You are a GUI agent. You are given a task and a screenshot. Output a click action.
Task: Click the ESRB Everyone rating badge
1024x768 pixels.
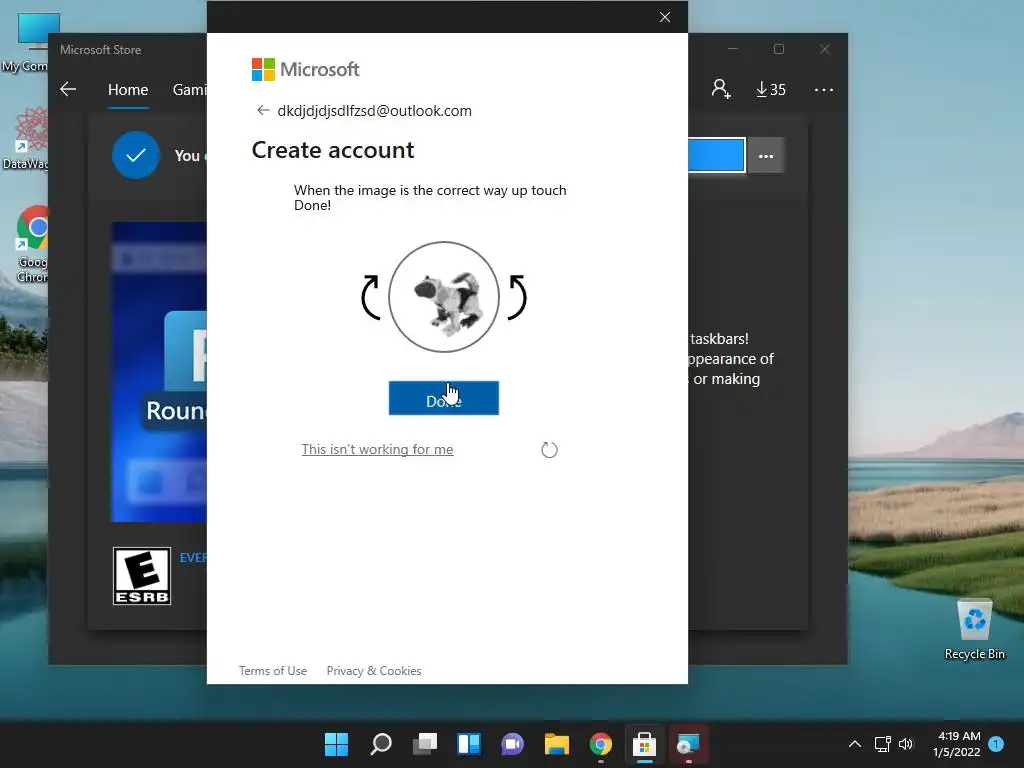point(142,576)
